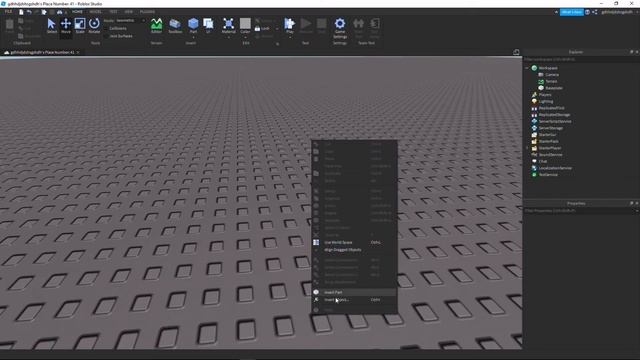
Task: Click the Players icon in Explorer
Action: coord(534,95)
